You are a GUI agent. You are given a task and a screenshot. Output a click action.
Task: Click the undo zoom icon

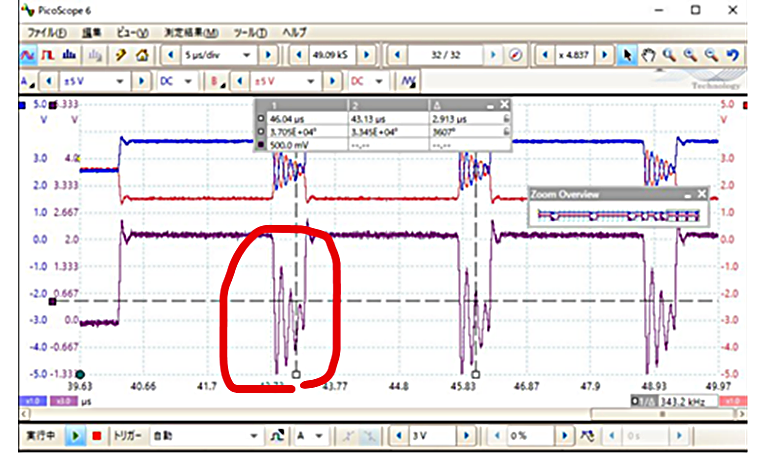(733, 54)
